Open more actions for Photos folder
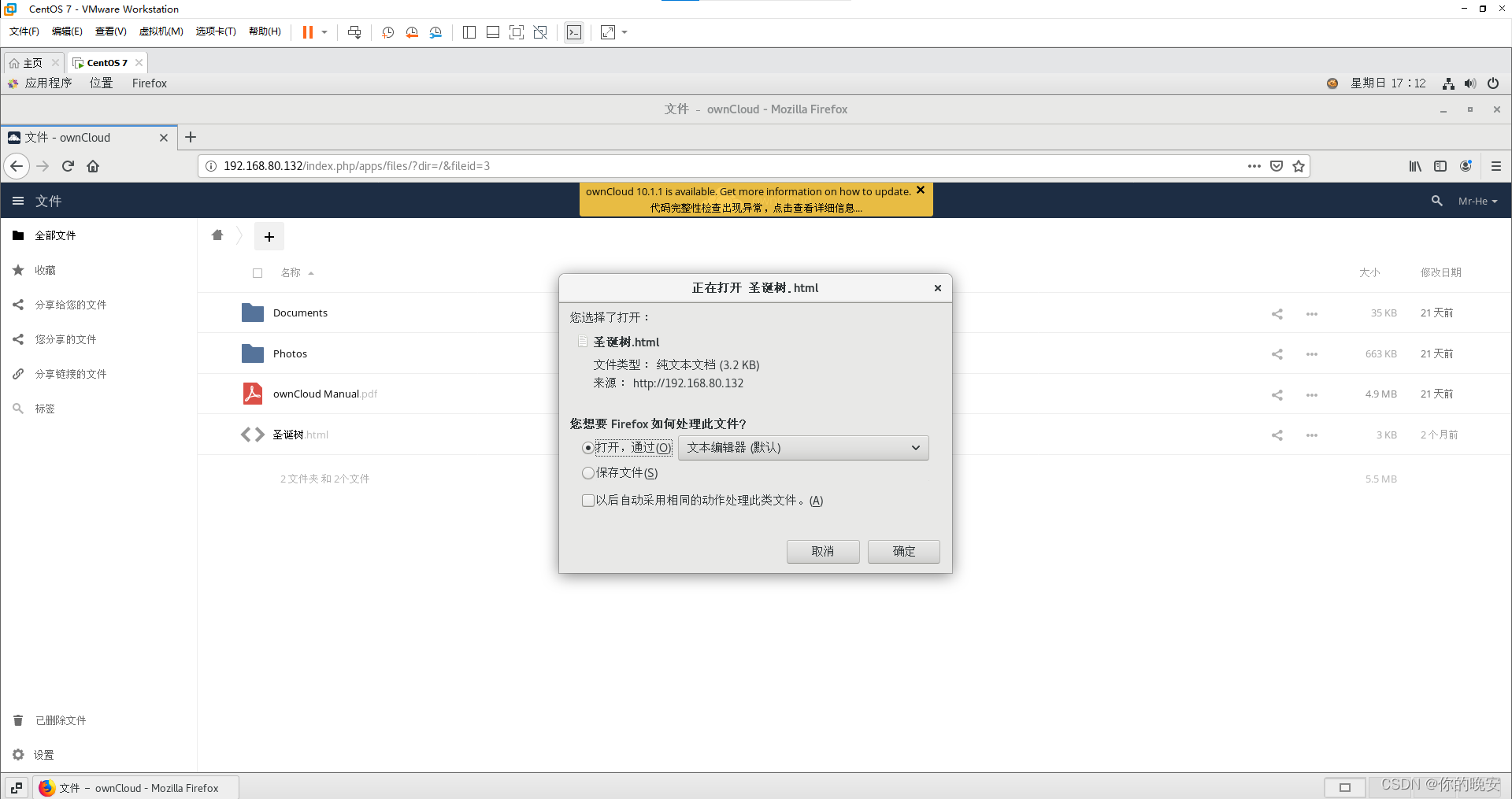1512x799 pixels. [x=1312, y=354]
